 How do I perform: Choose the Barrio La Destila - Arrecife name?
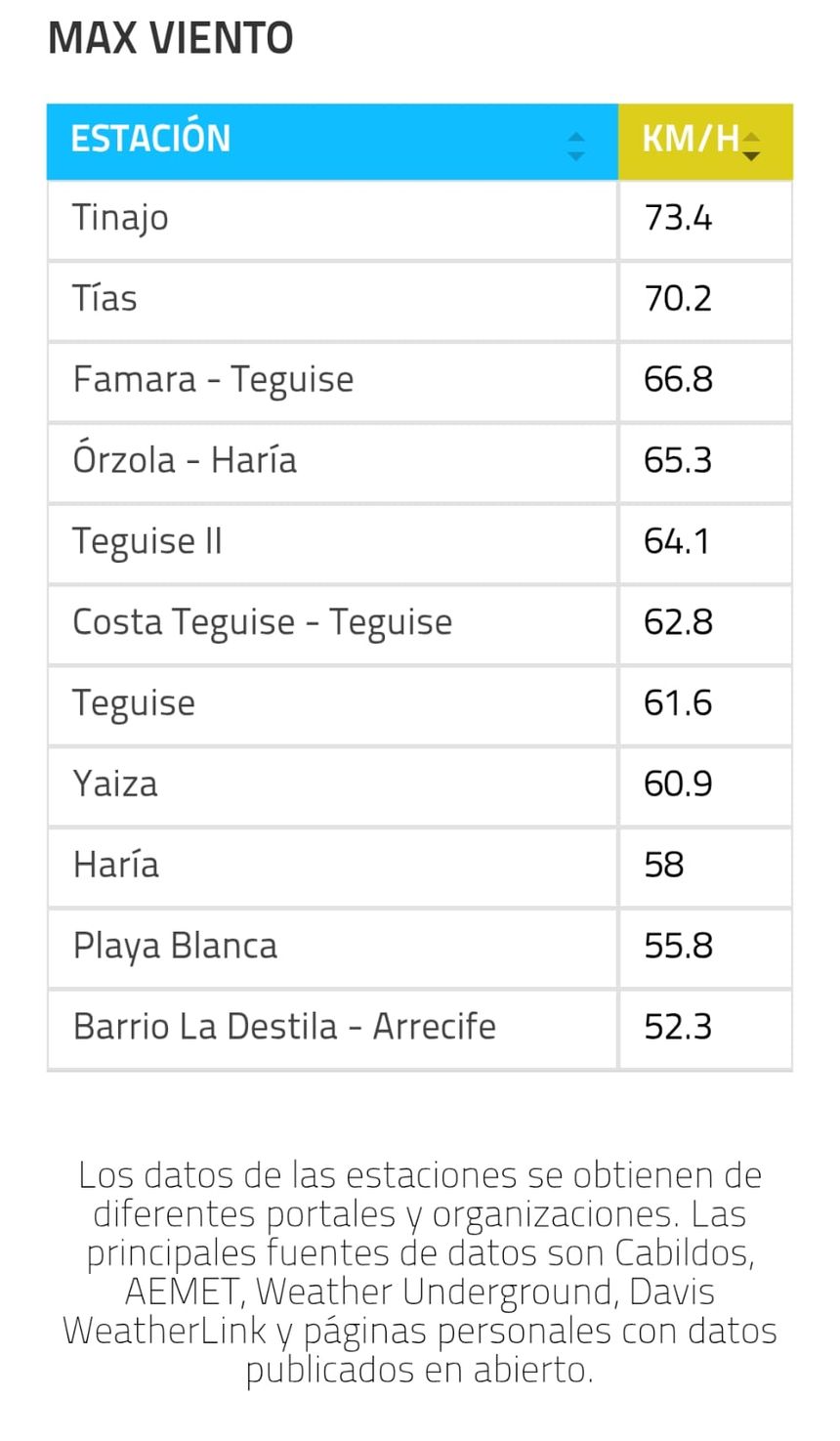(x=284, y=1028)
